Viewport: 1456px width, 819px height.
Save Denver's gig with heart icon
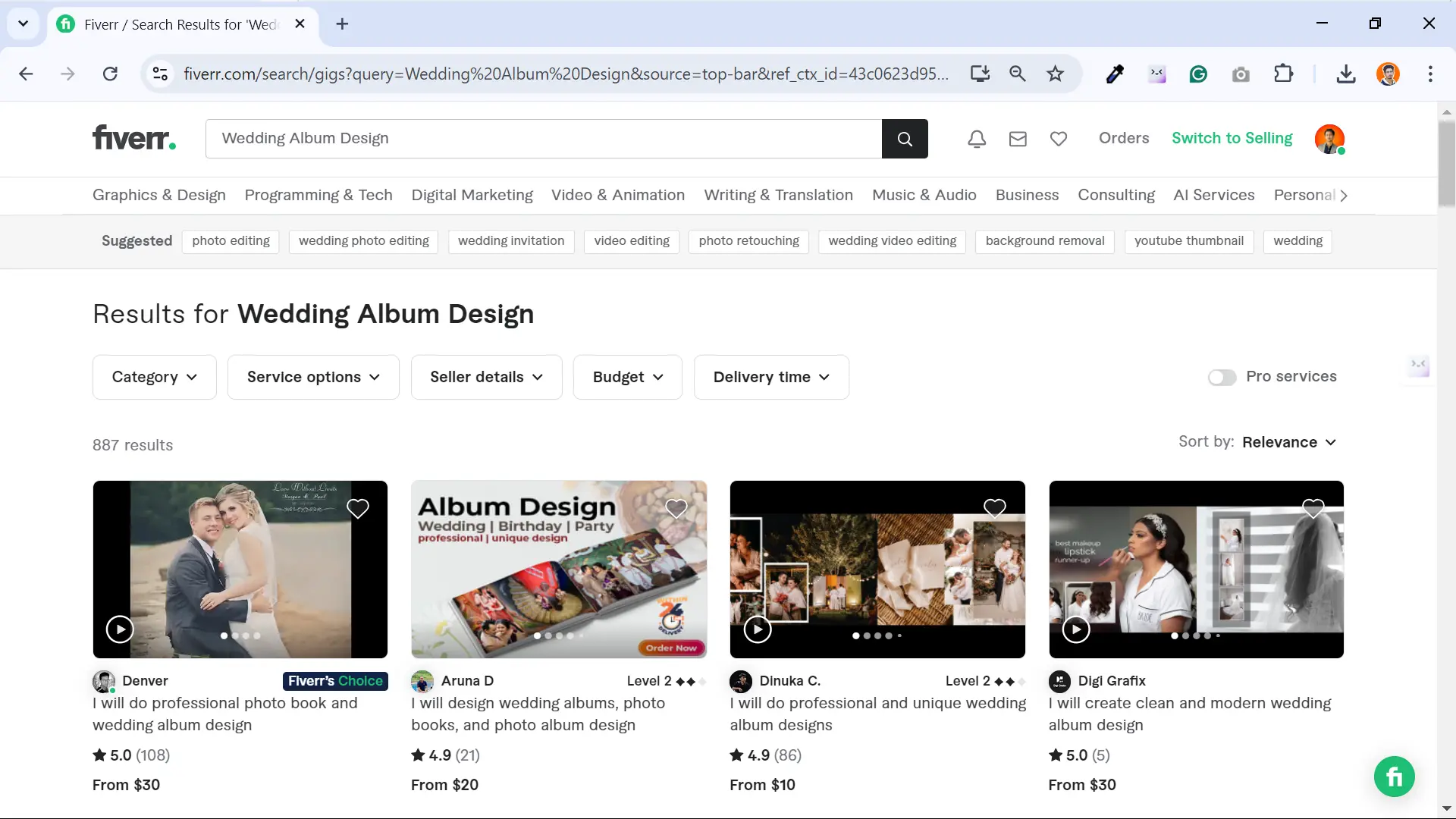358,508
